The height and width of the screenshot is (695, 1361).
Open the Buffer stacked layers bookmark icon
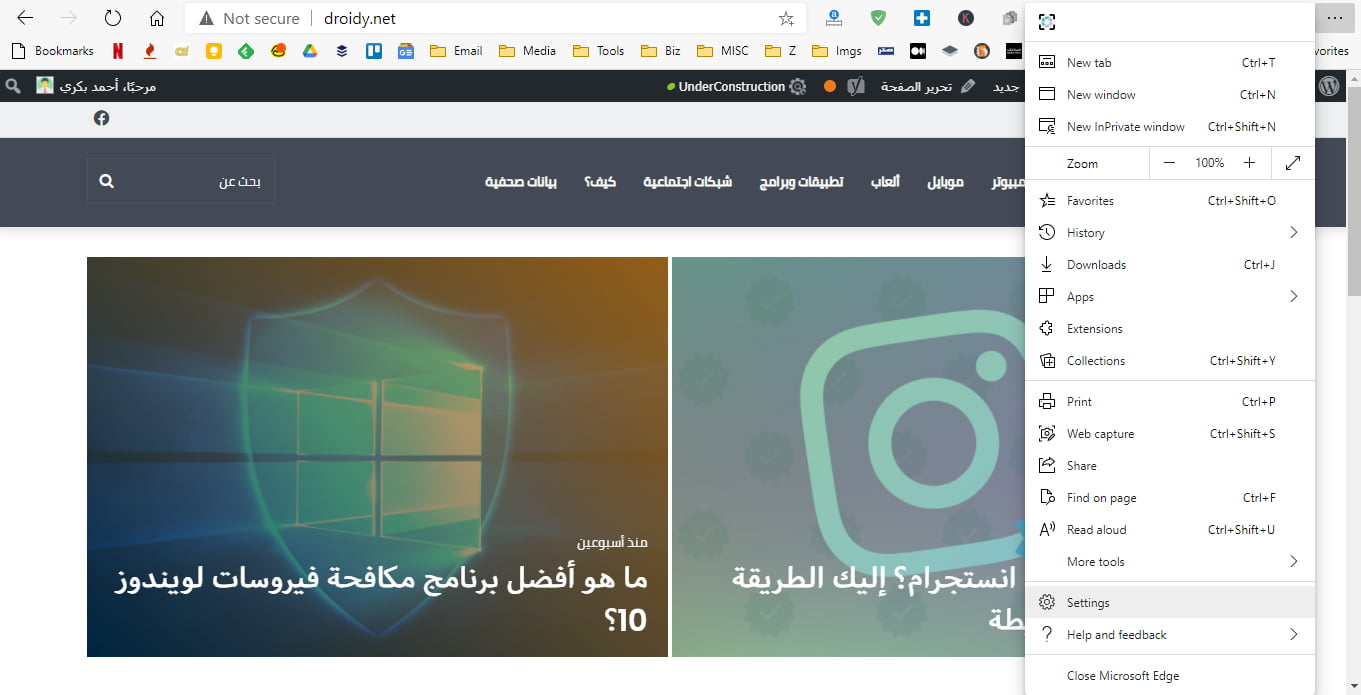(x=342, y=51)
